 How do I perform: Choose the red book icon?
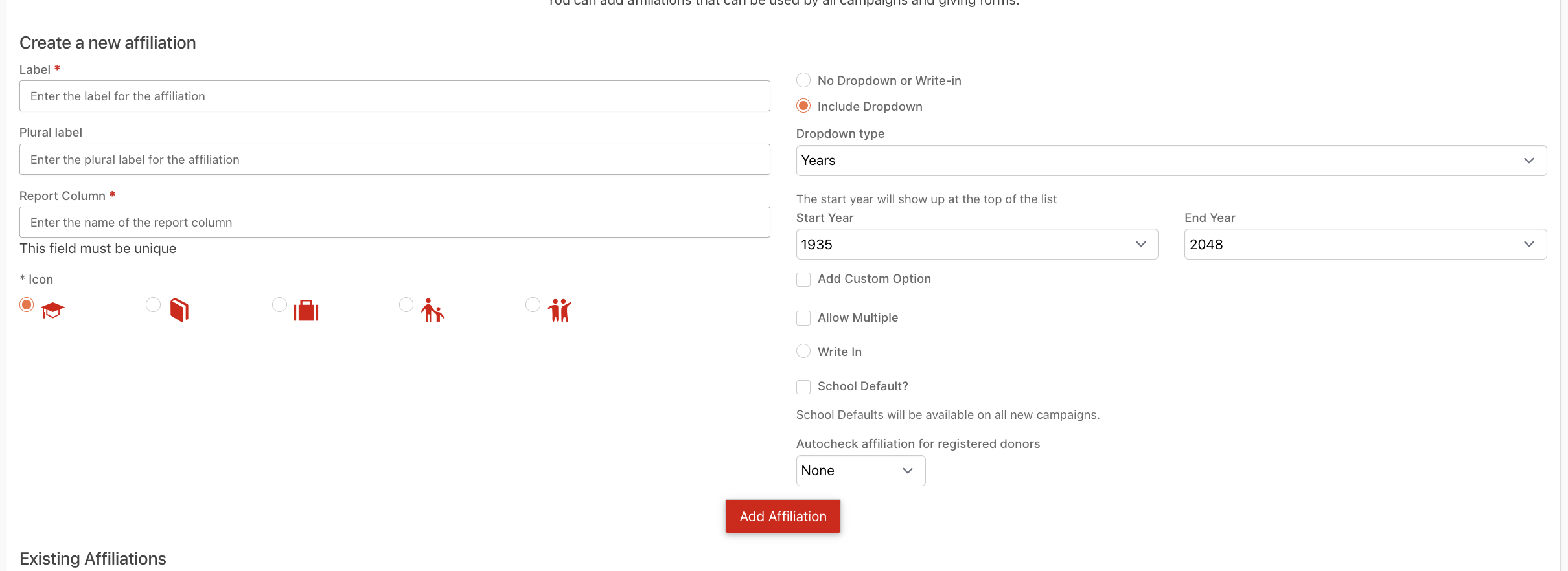[x=179, y=310]
